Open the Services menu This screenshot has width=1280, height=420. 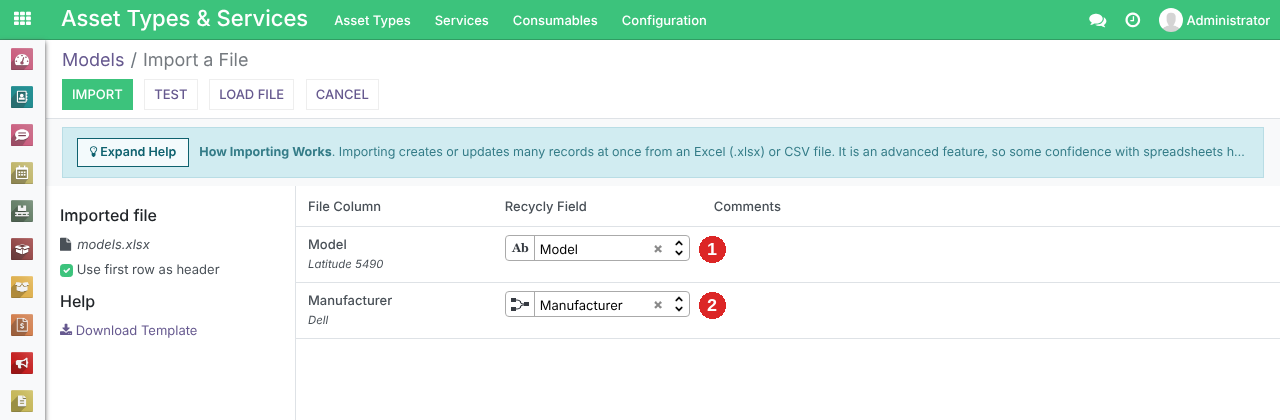pos(462,20)
